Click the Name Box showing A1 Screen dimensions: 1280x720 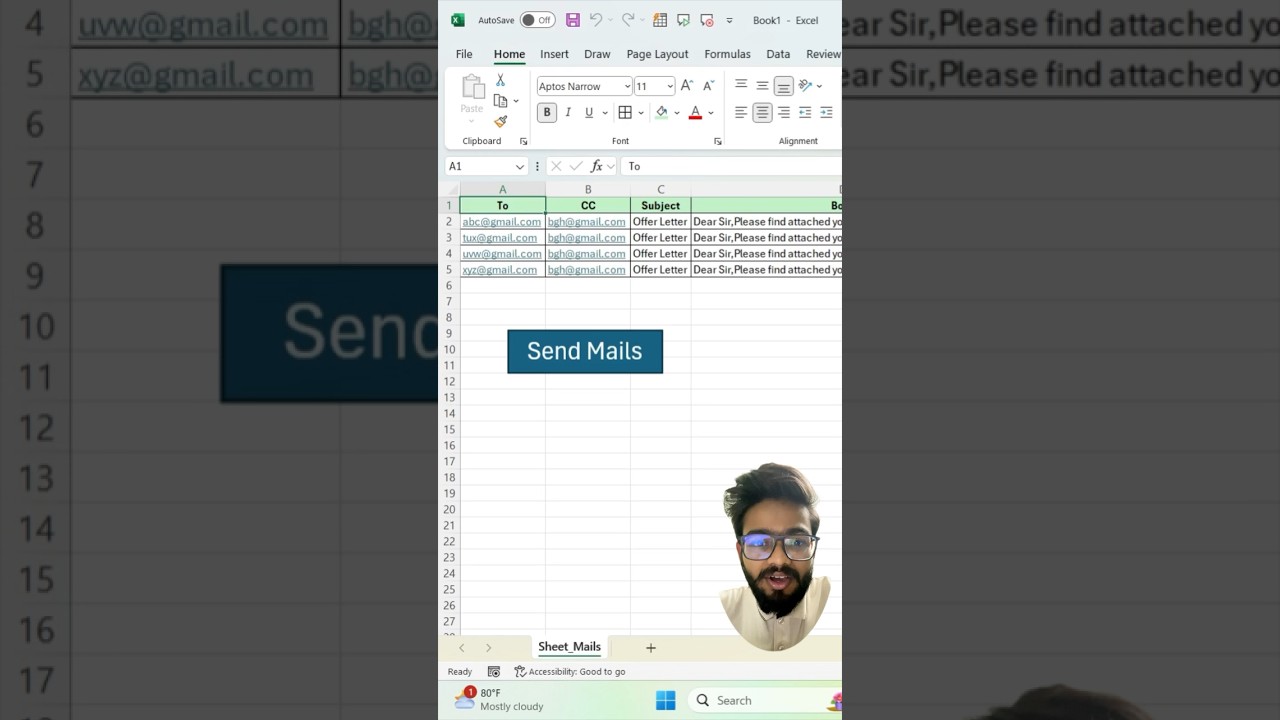(485, 166)
